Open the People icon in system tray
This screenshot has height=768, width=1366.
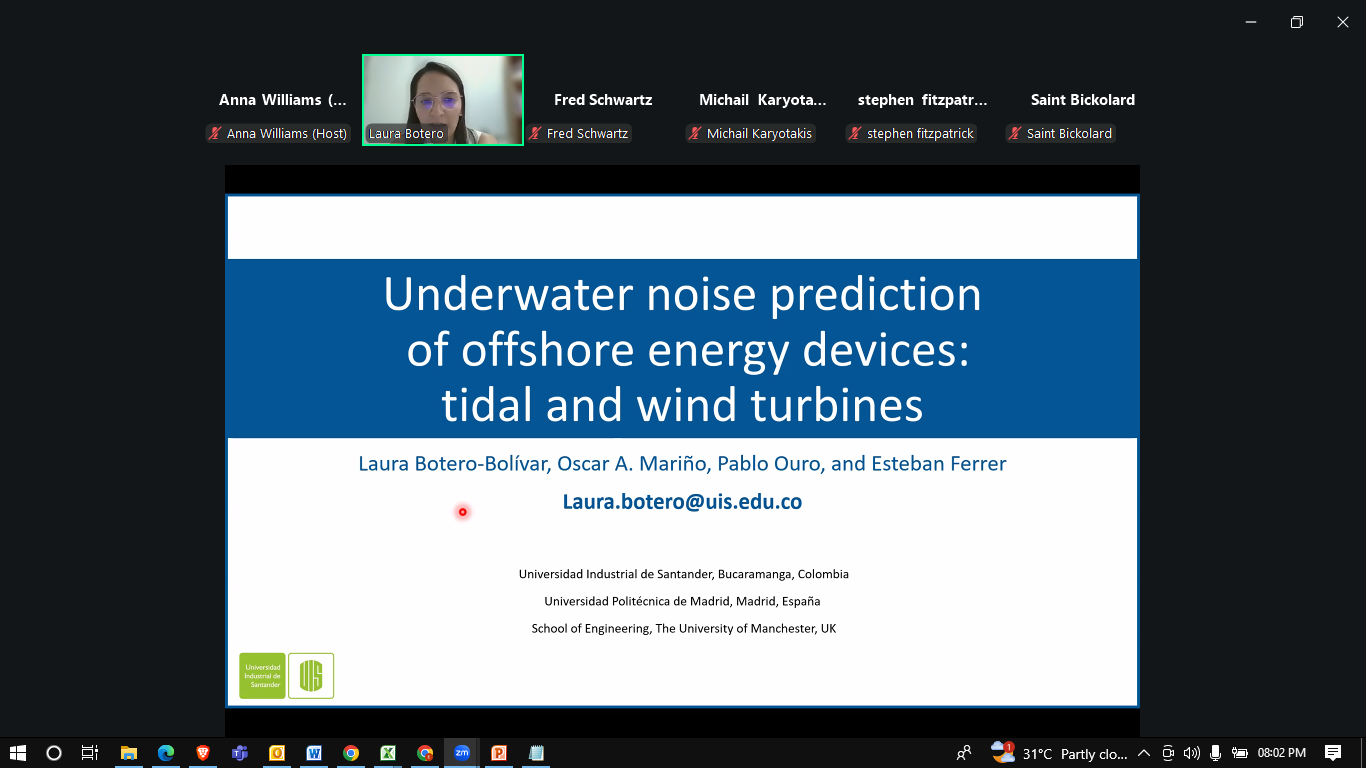point(964,753)
